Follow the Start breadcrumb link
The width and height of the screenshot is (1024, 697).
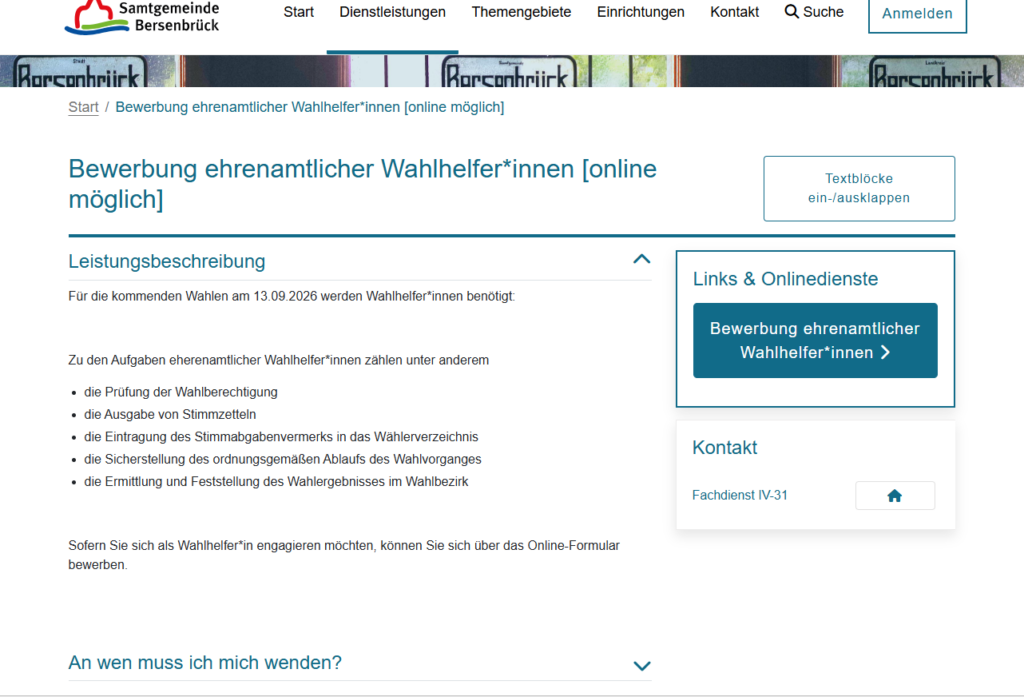pyautogui.click(x=83, y=107)
